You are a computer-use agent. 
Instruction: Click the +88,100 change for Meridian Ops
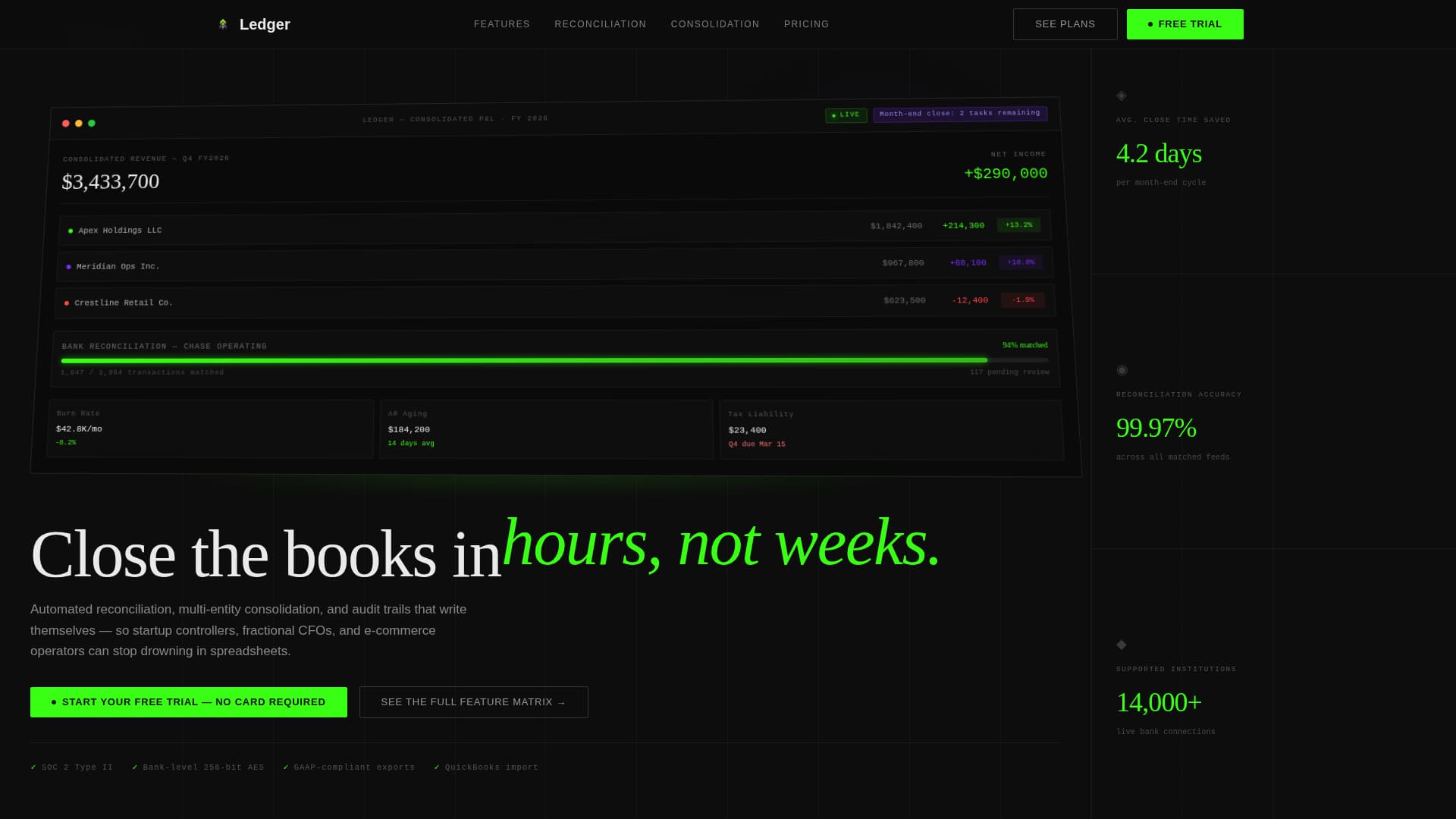tap(968, 263)
